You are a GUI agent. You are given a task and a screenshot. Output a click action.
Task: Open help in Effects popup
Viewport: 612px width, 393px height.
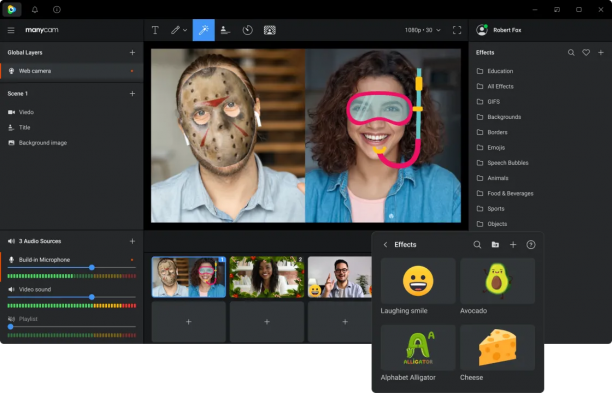pyautogui.click(x=531, y=244)
